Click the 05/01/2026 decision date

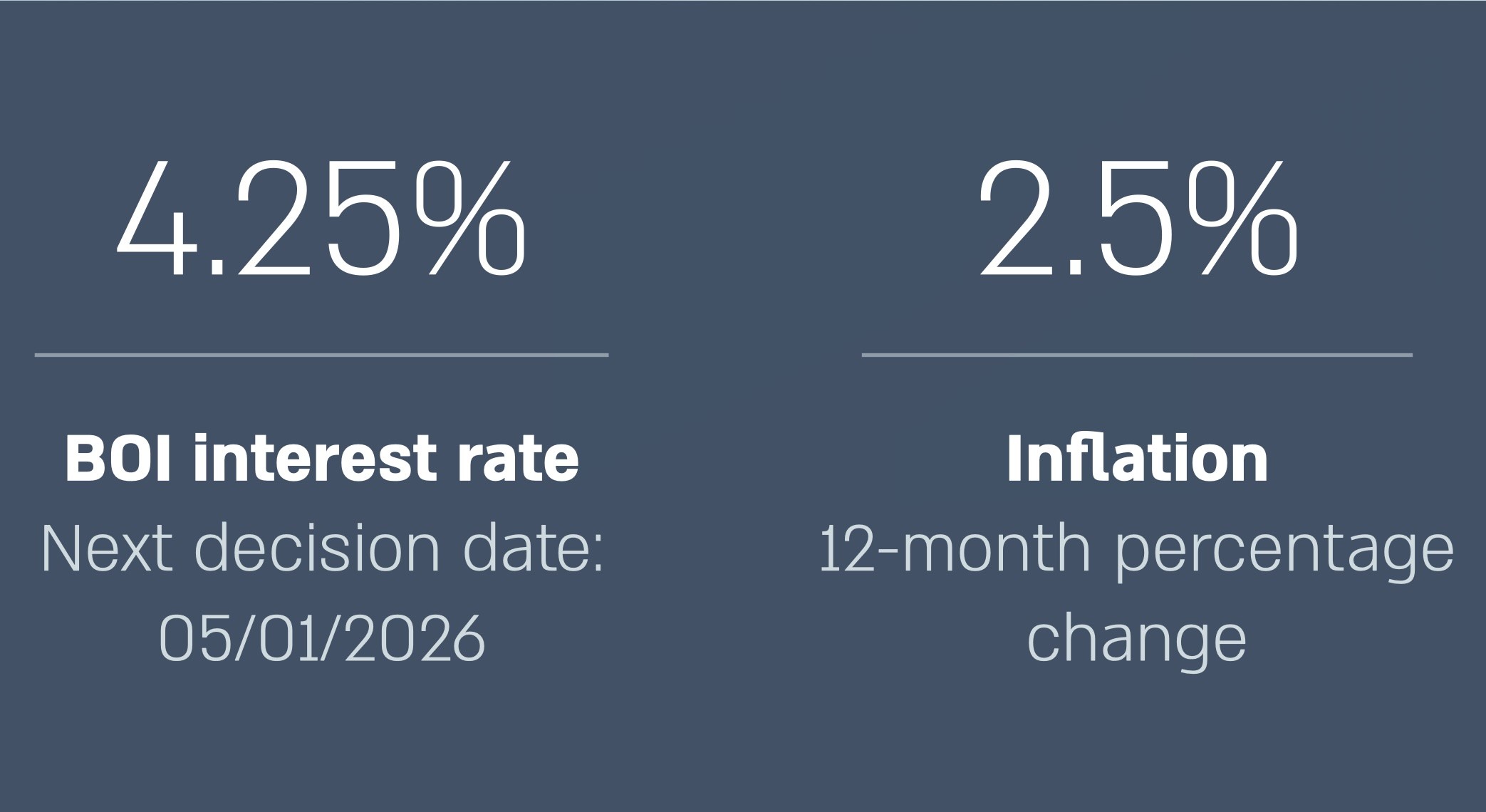[321, 638]
